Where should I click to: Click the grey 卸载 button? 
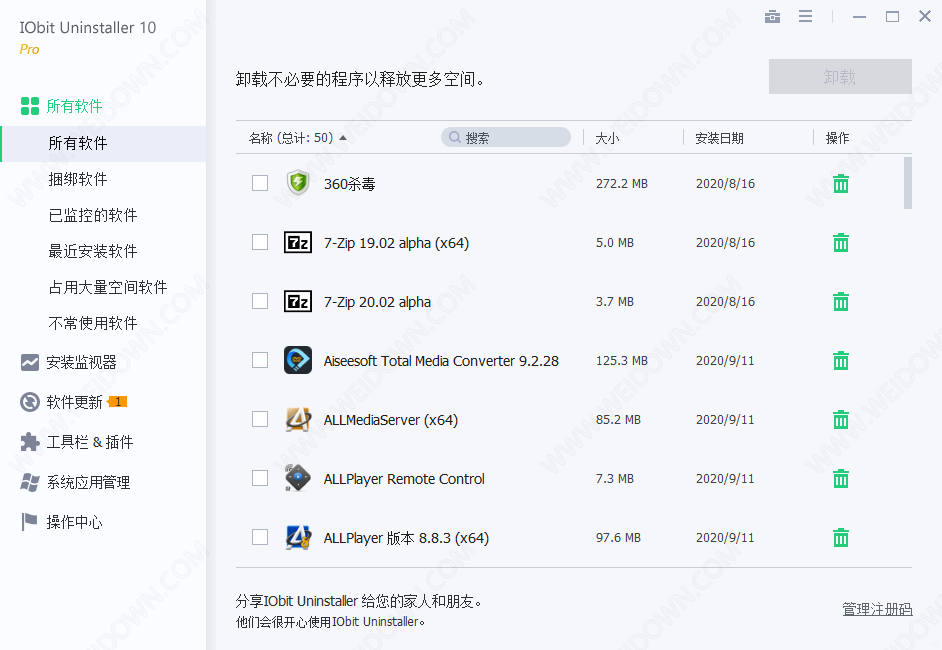coord(840,76)
